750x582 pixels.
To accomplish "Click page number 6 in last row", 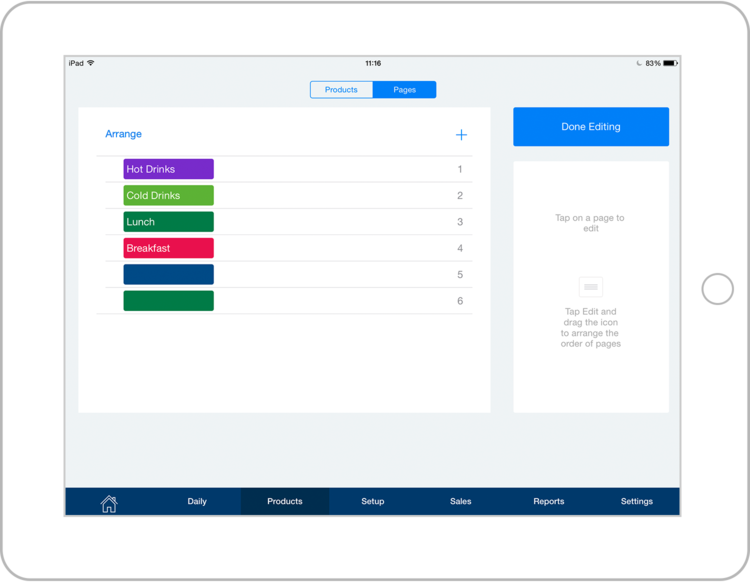I will click(460, 300).
